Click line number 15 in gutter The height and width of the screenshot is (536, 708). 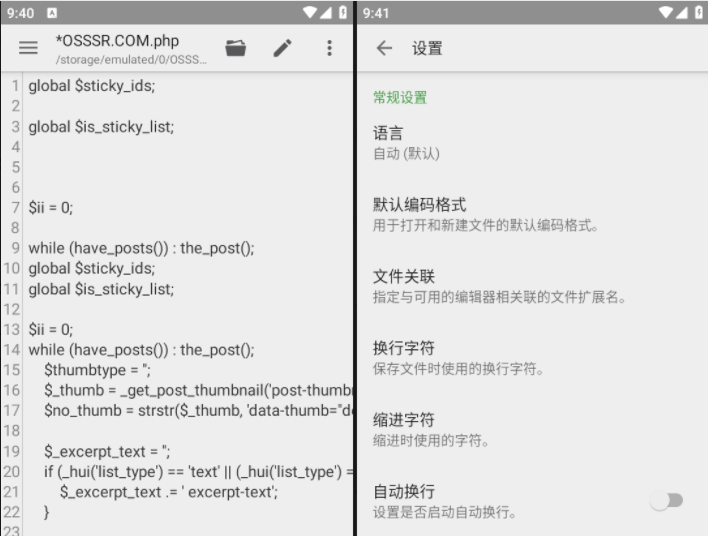[x=12, y=370]
